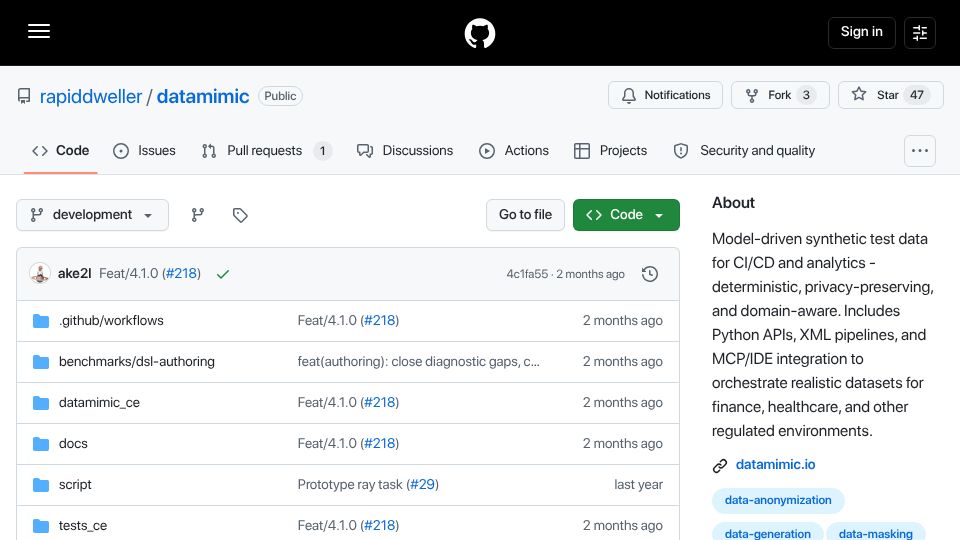The image size is (960, 540).
Task: Open #218 in latest commit header
Action: [x=182, y=274]
